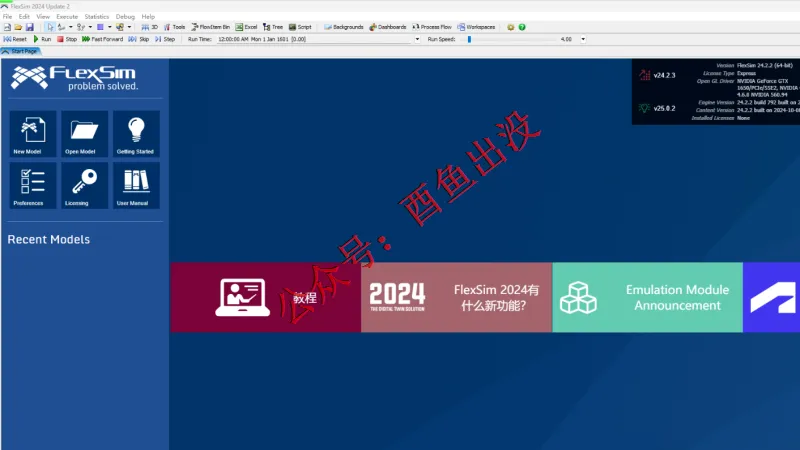This screenshot has width=800, height=450.
Task: Click the Open Model tile
Action: click(x=85, y=134)
